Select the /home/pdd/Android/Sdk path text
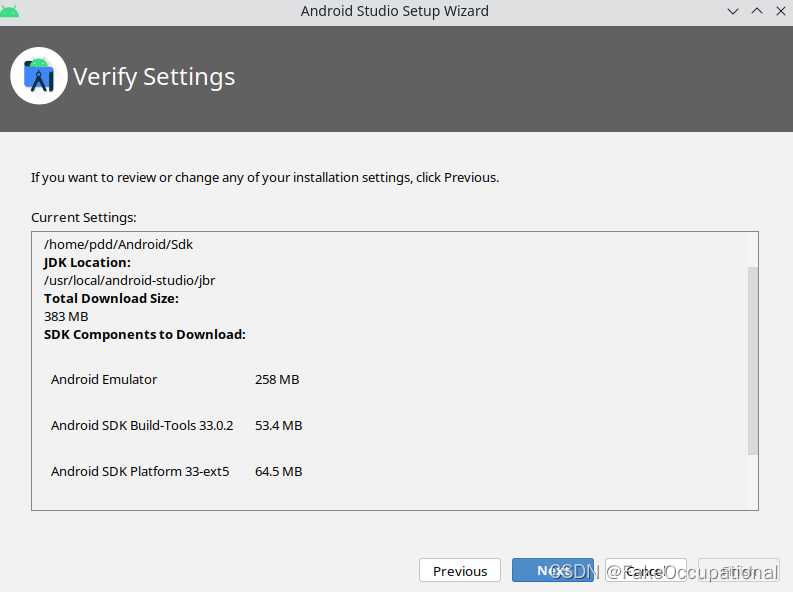793x592 pixels. pyautogui.click(x=118, y=244)
